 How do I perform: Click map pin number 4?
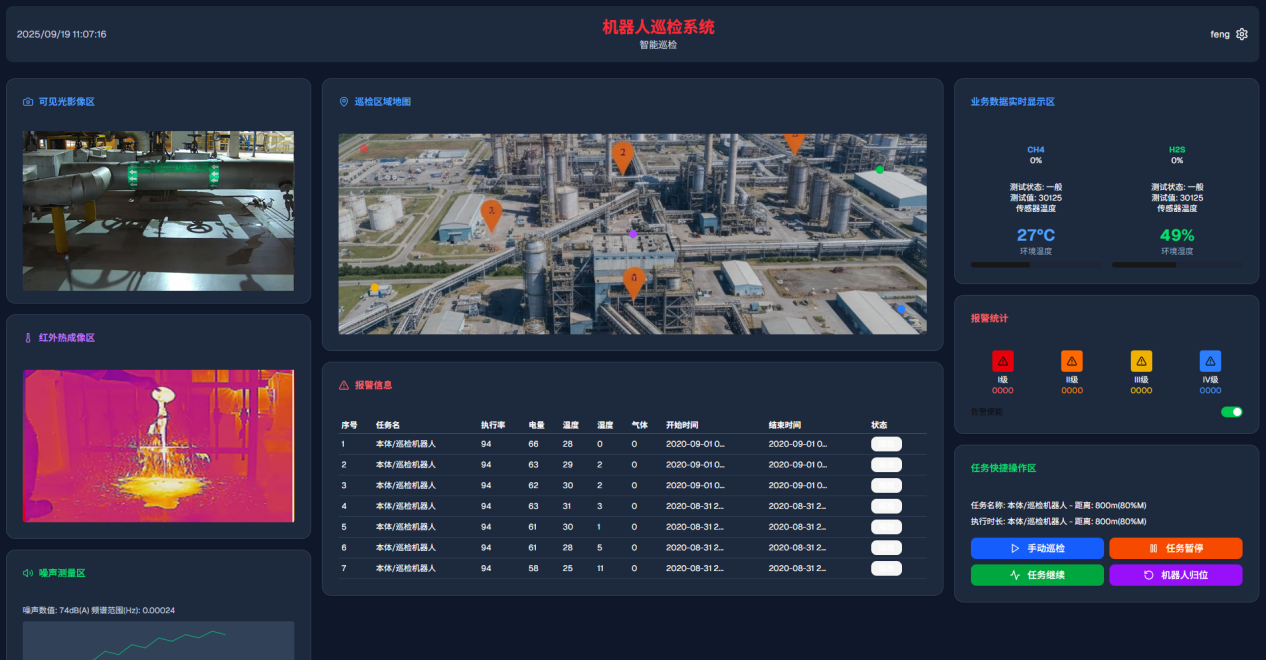coord(633,280)
